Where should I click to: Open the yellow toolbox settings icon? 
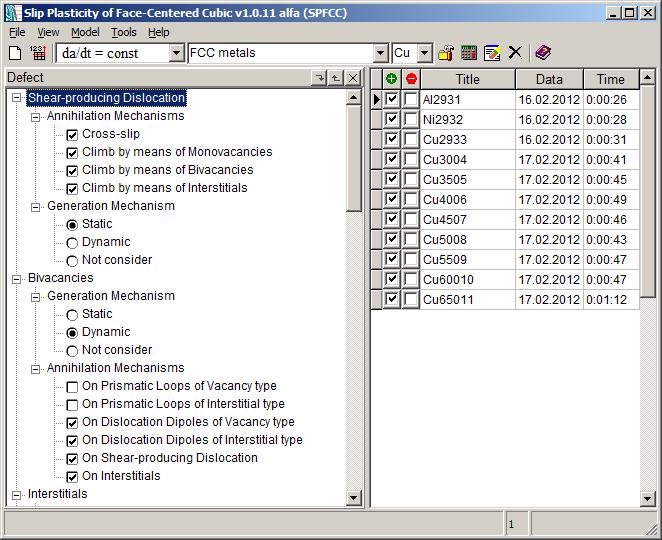(446, 53)
